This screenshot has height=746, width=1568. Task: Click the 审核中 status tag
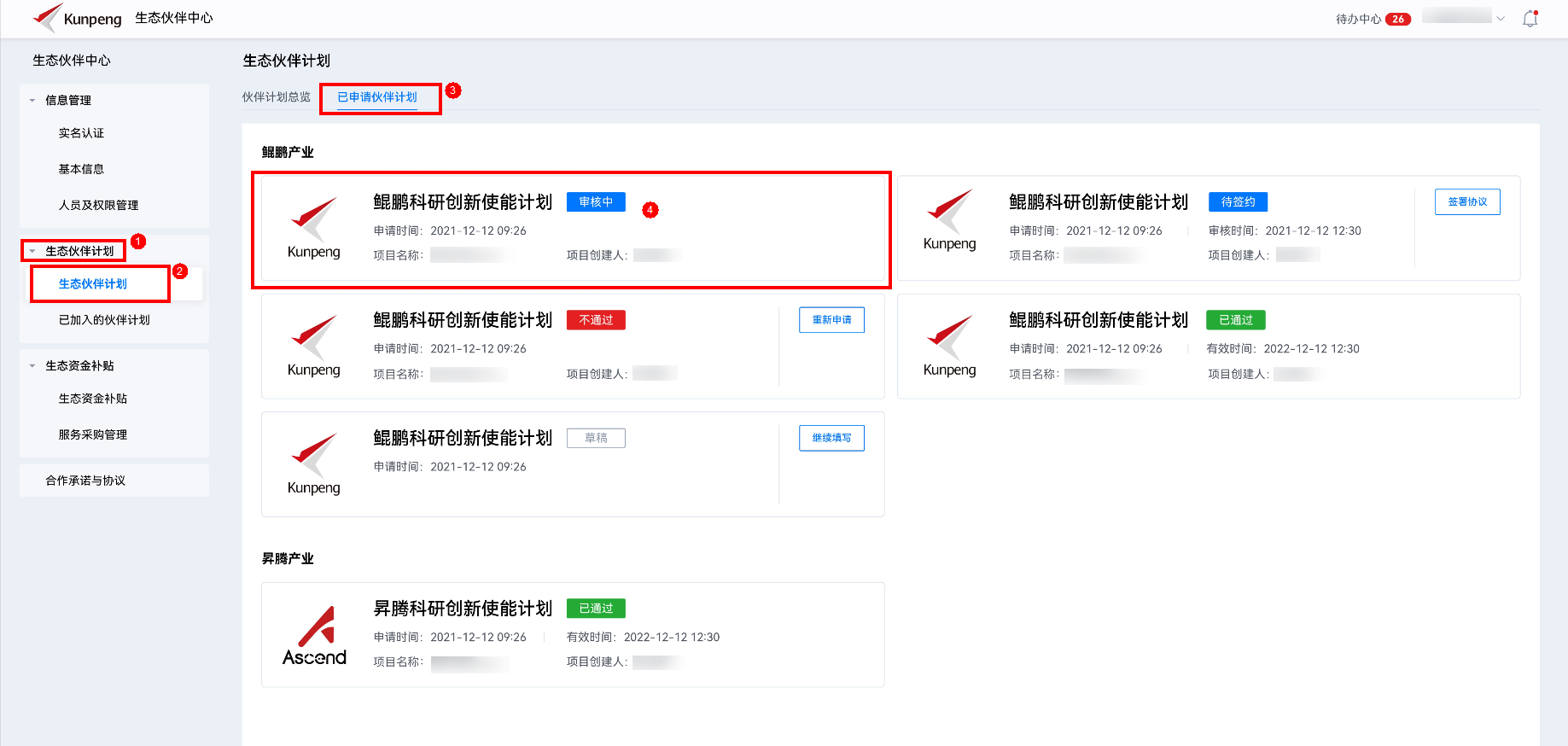click(x=596, y=202)
